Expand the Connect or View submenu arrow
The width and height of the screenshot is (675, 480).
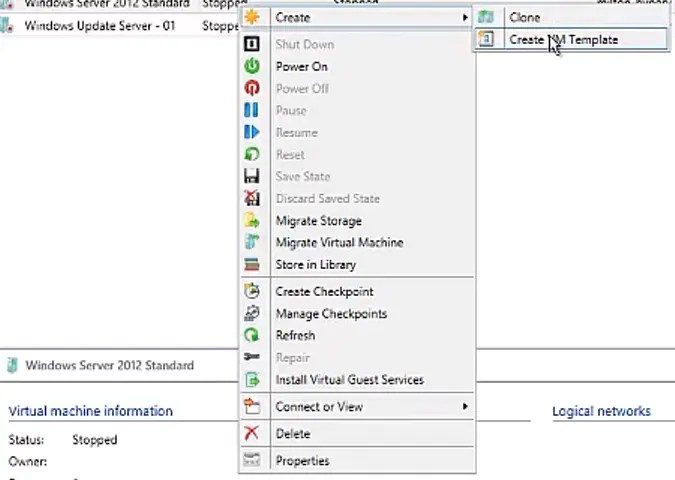(x=465, y=406)
